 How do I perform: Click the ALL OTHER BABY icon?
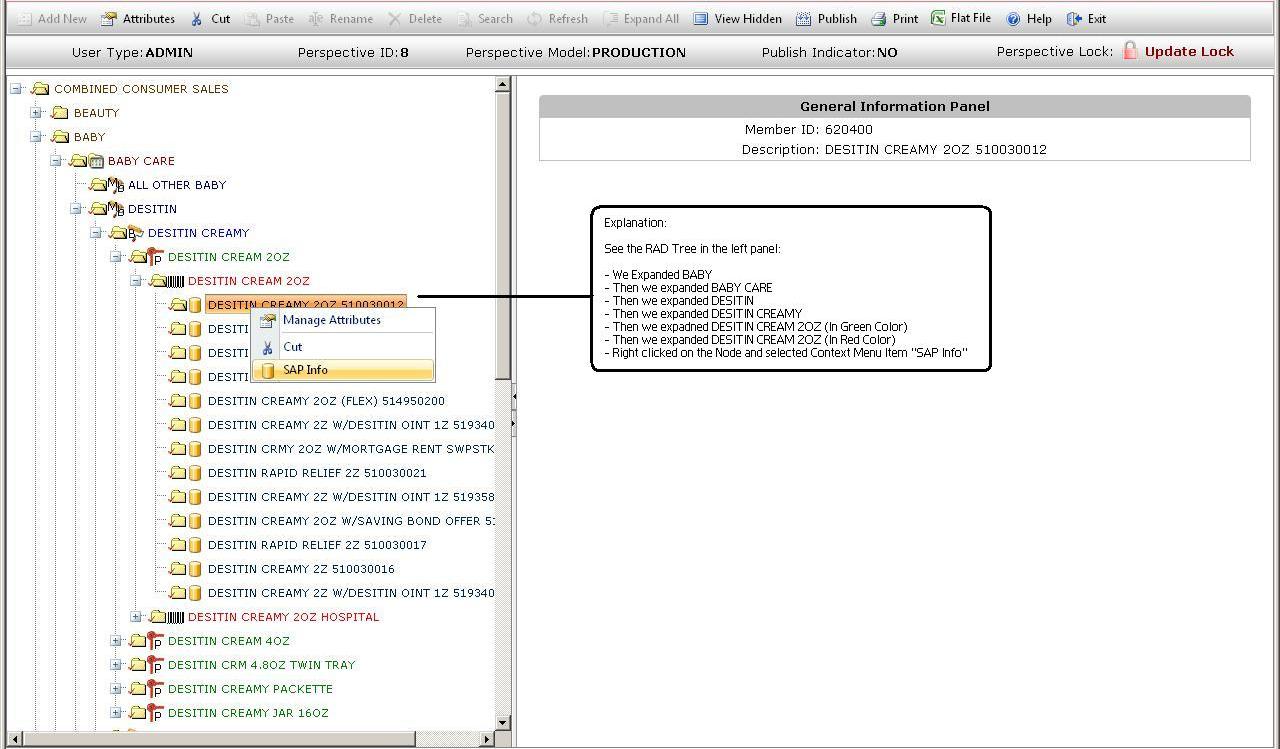click(x=116, y=185)
